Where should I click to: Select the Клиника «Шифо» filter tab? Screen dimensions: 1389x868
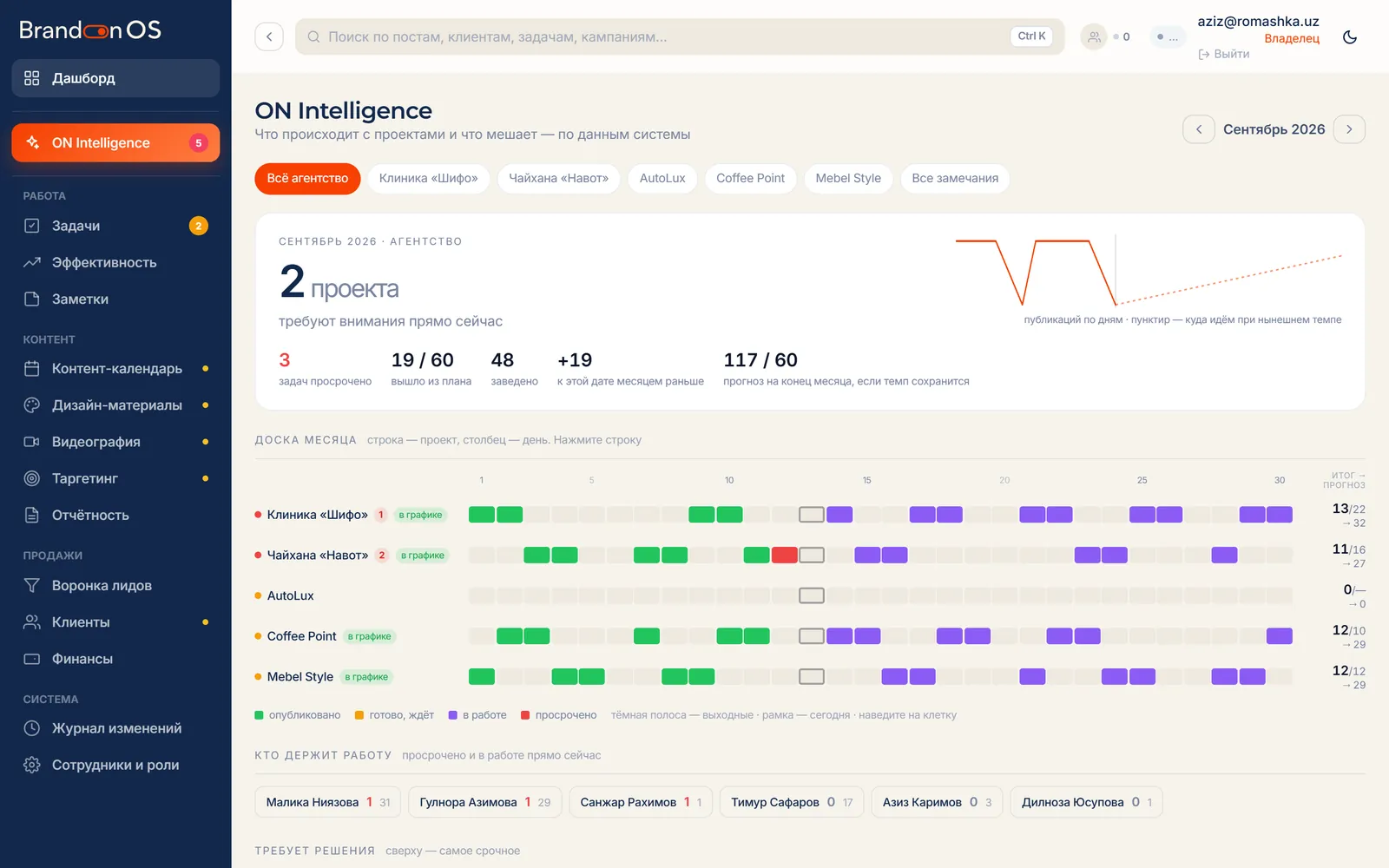[x=429, y=179]
